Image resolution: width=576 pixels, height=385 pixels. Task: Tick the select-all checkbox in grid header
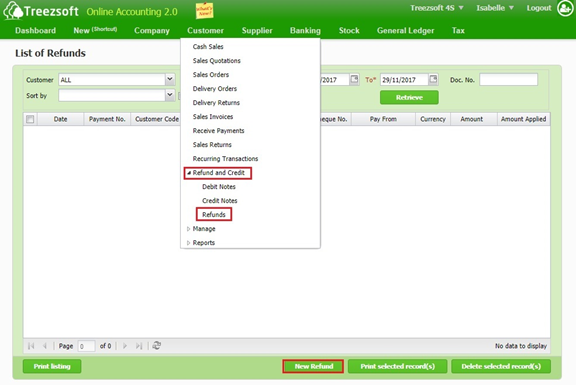pos(30,119)
